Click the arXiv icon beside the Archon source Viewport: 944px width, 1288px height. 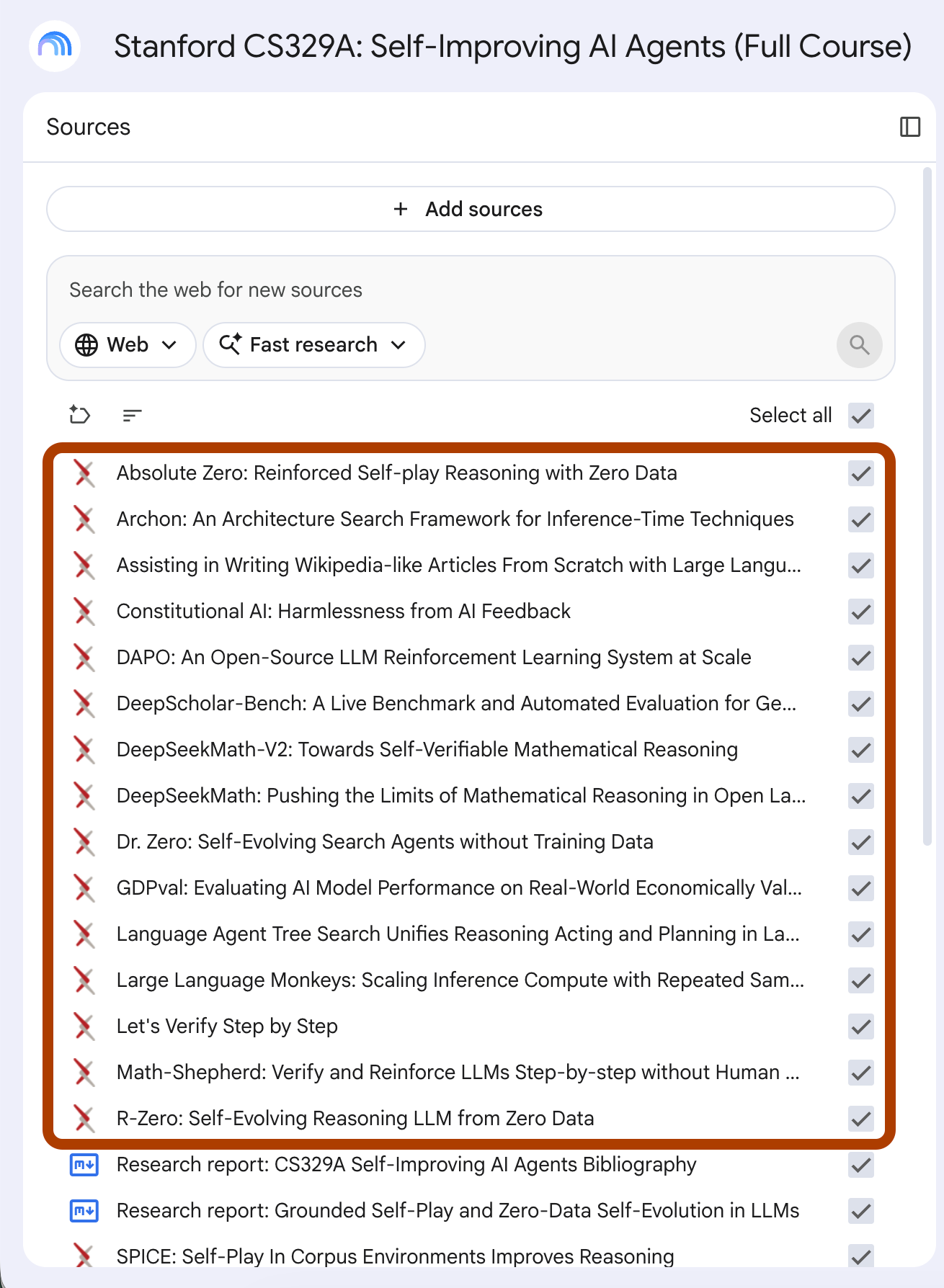[84, 519]
